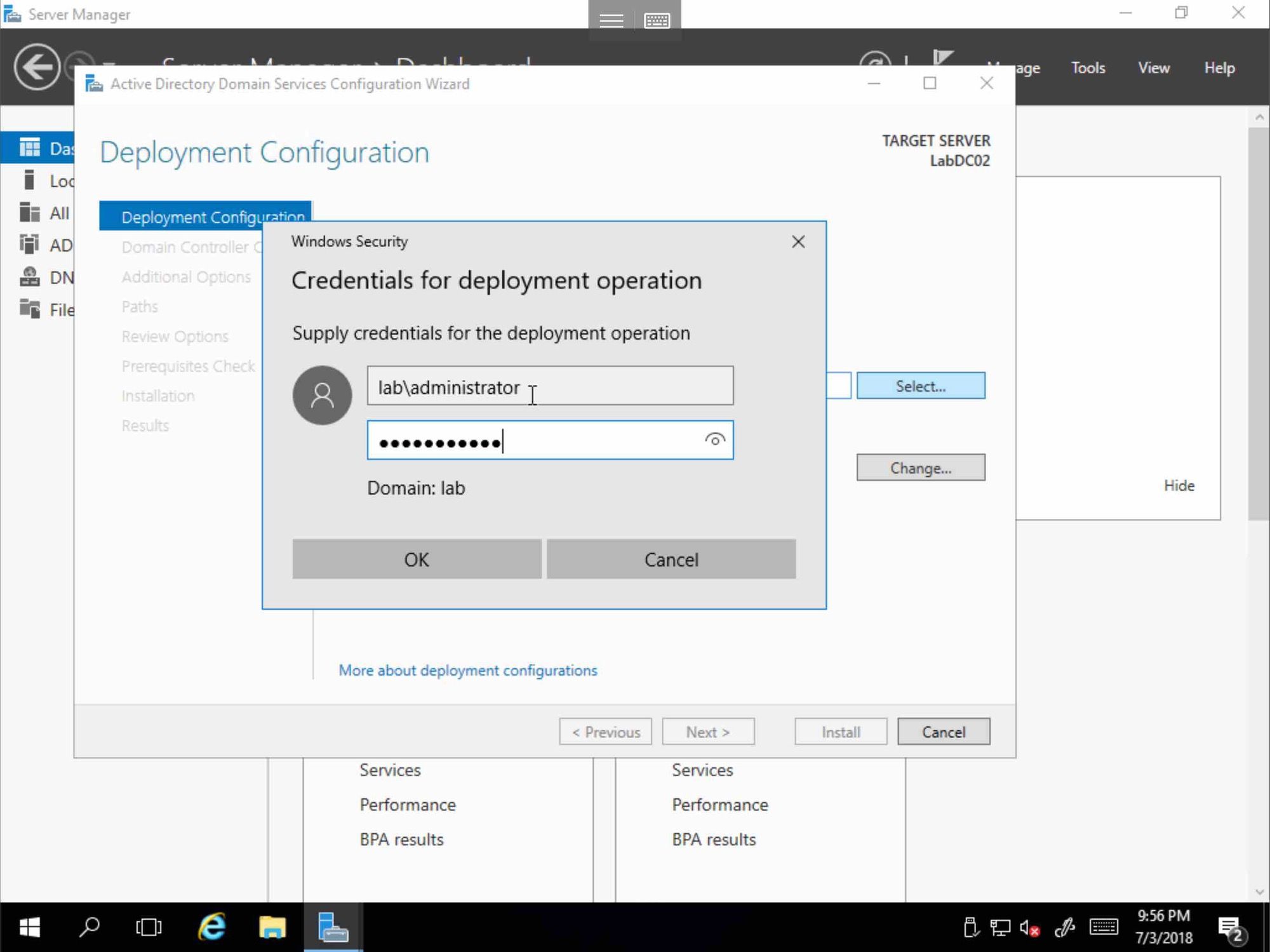Click right tile Services entry
Image resolution: width=1270 pixels, height=952 pixels.
tap(702, 770)
